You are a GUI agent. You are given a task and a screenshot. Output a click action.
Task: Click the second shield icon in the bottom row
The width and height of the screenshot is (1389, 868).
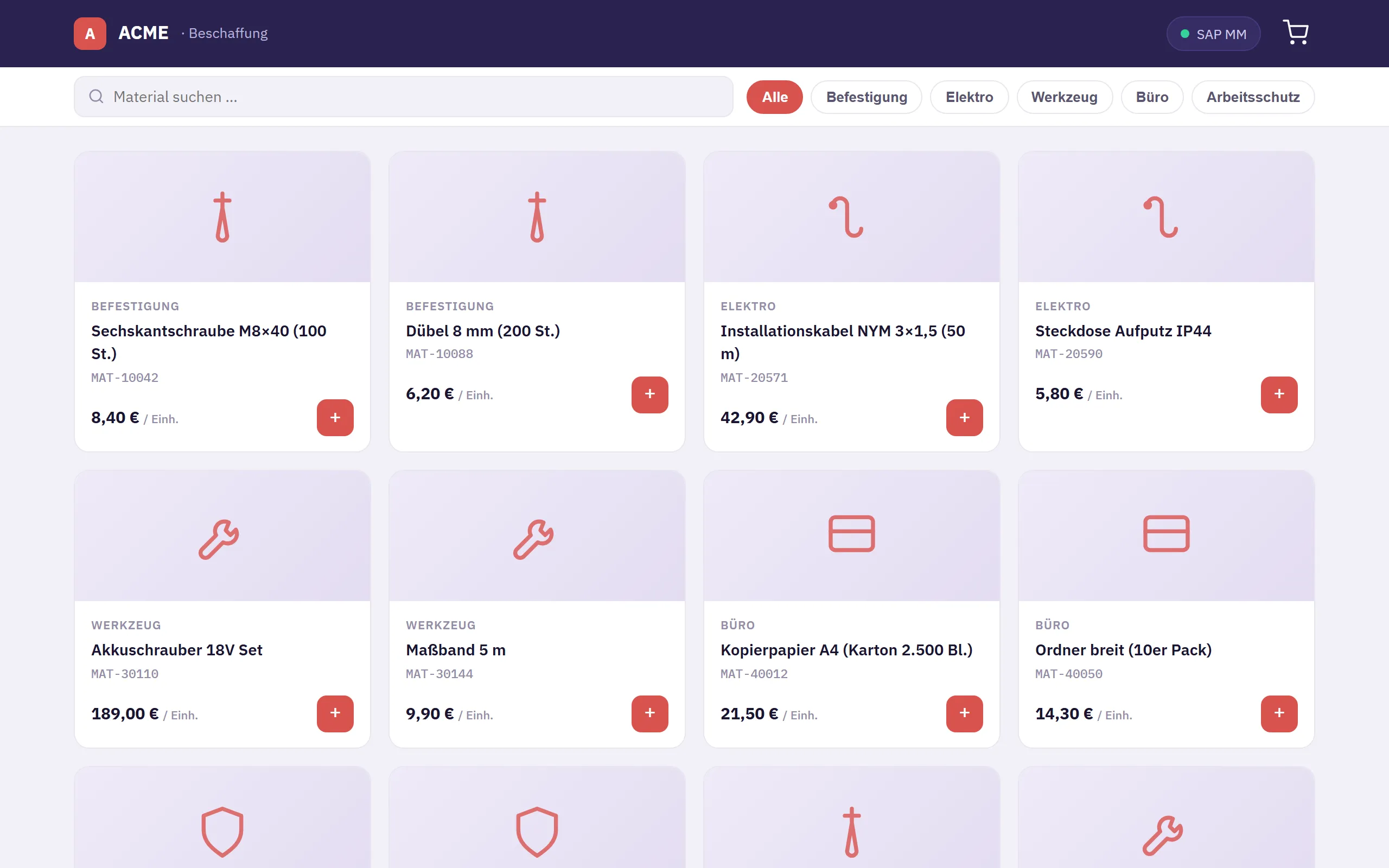pyautogui.click(x=537, y=831)
